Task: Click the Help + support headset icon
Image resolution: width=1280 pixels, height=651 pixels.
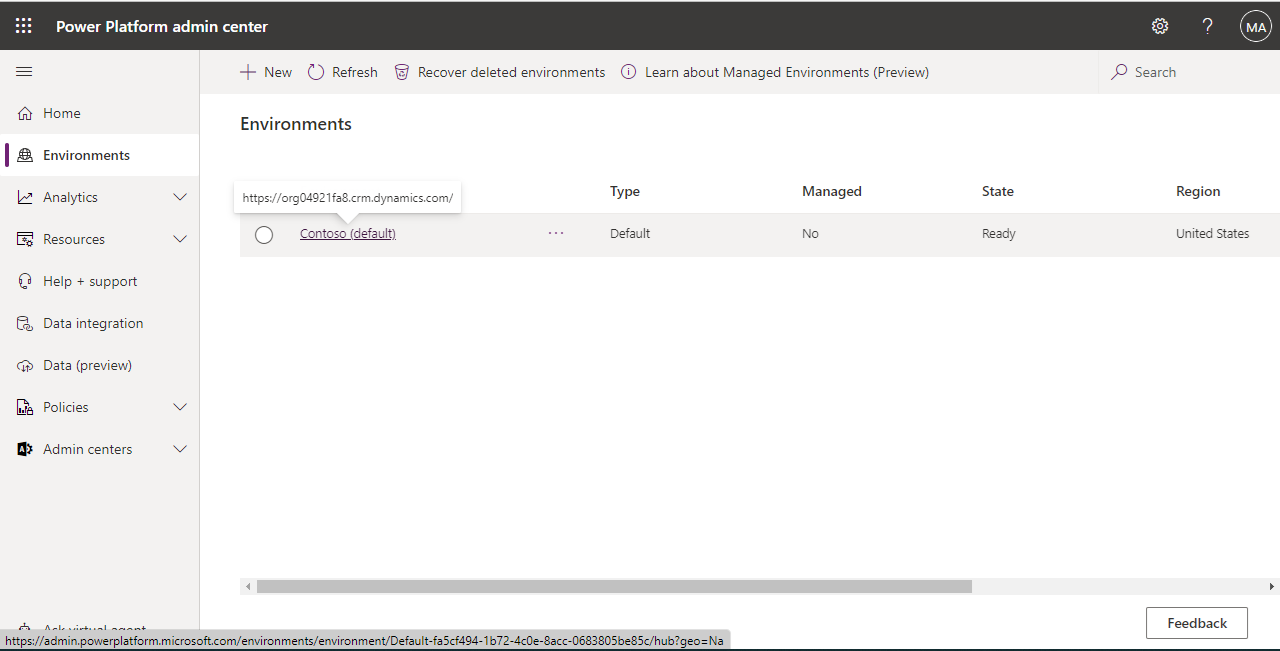Action: click(25, 281)
